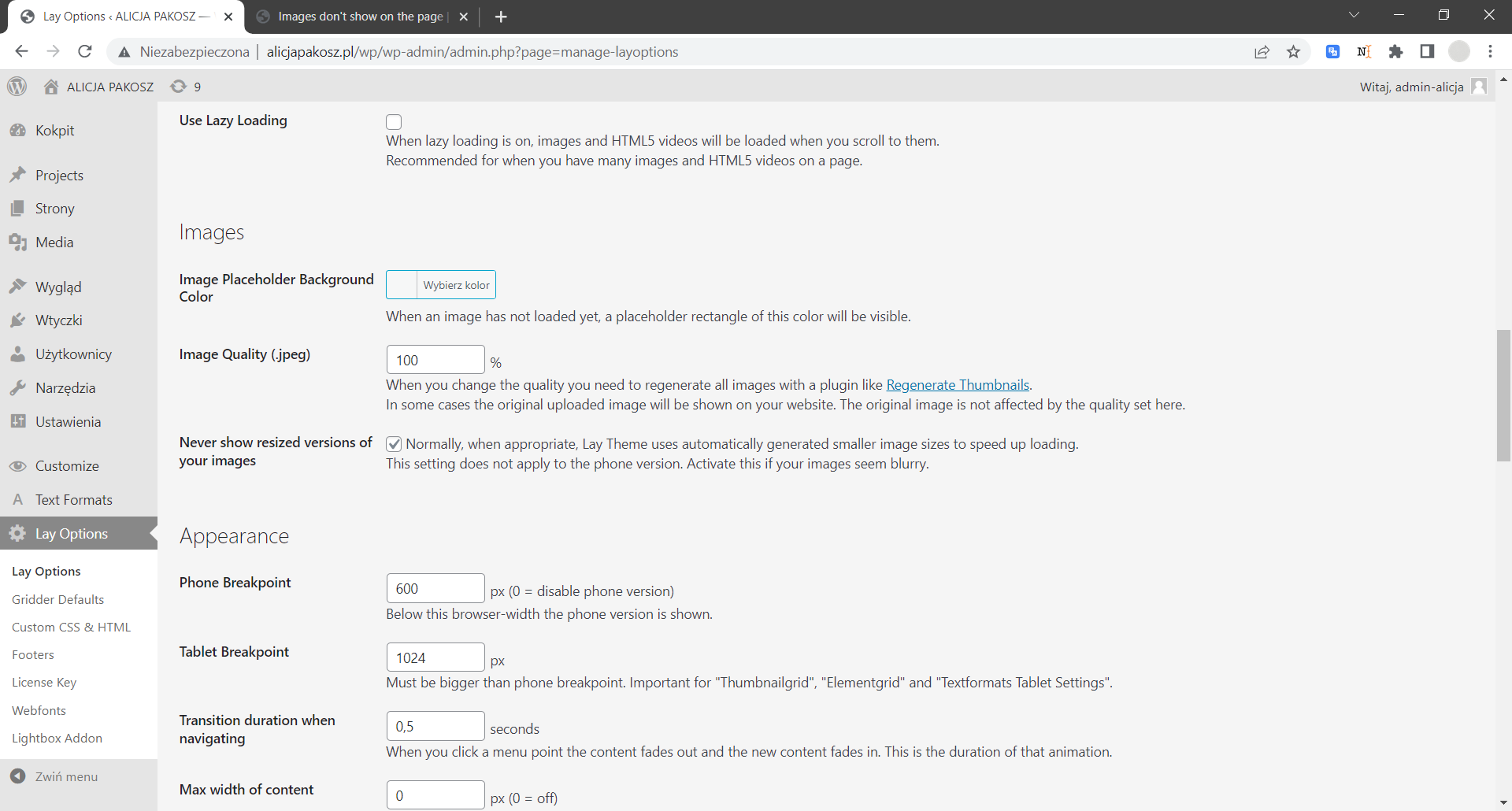The image size is (1512, 811).
Task: Open Chrome side panel icon
Action: tap(1427, 52)
